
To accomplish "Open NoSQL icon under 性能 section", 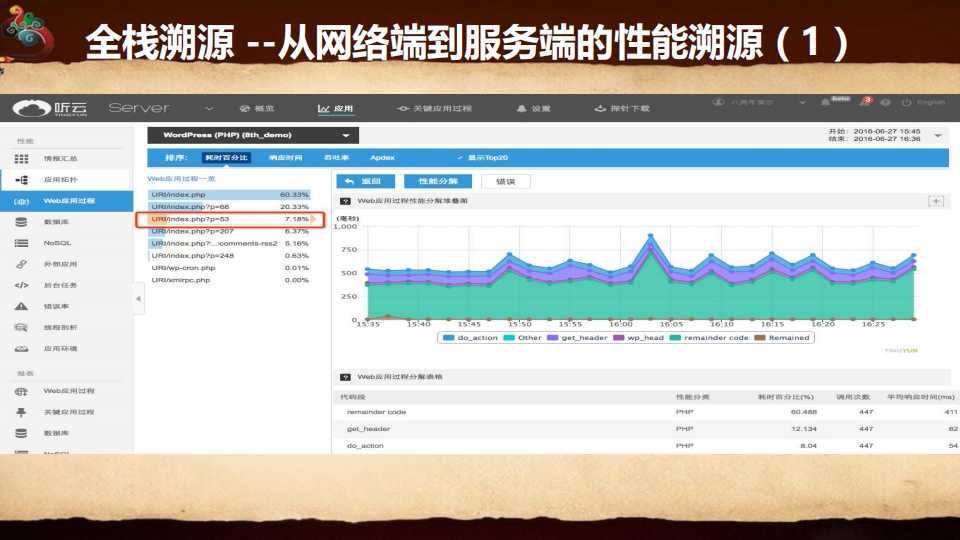I will [x=21, y=243].
